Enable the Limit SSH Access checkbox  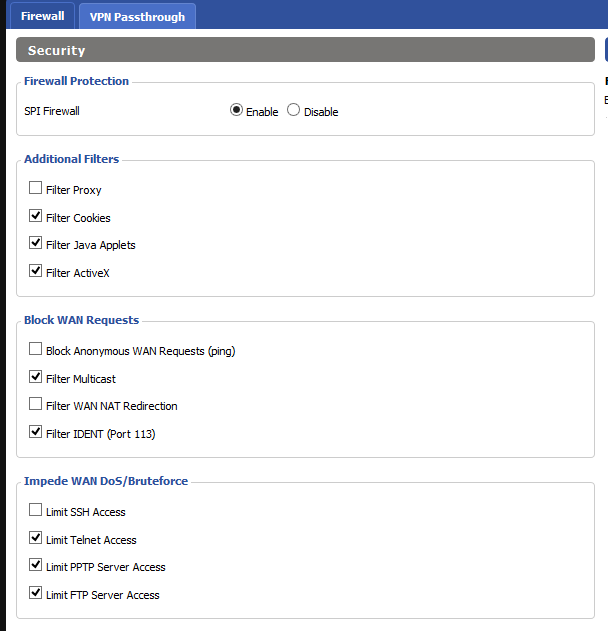(36, 511)
